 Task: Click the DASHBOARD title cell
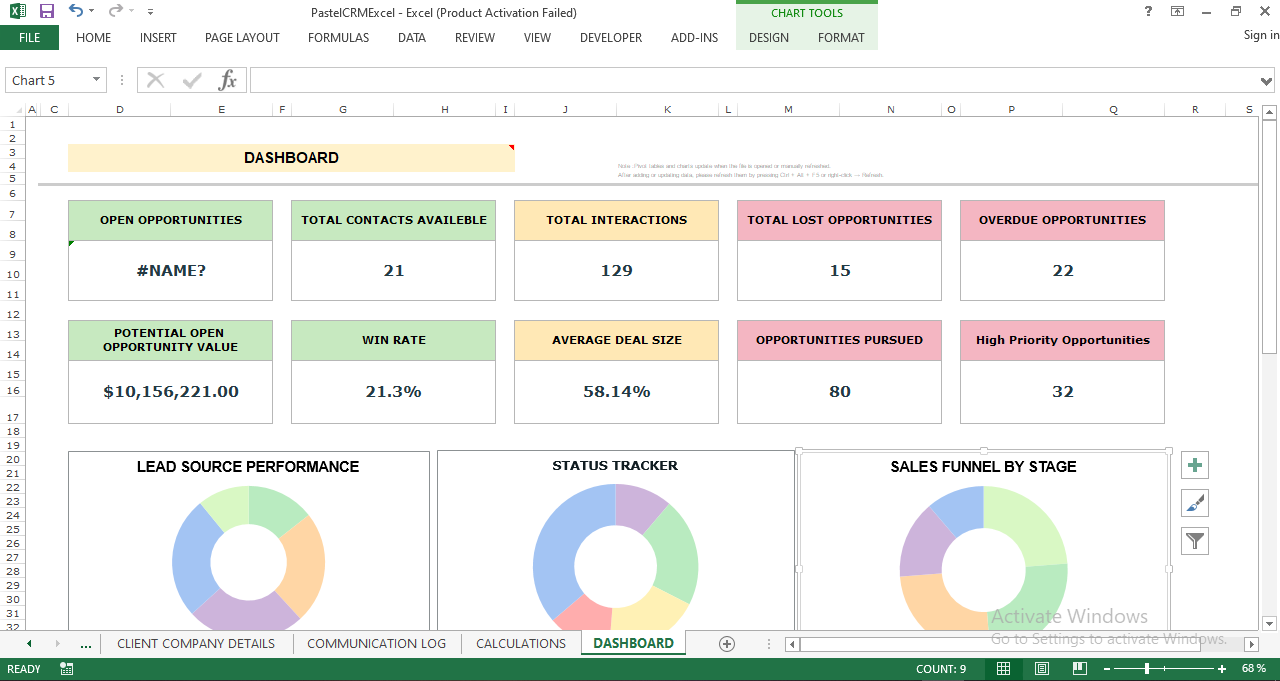point(291,158)
